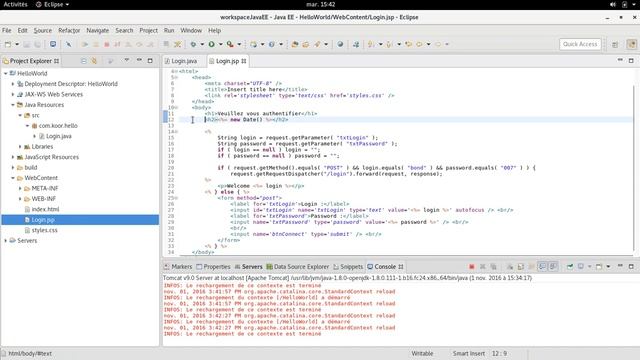Screen dimensions: 640x360
Task: Minimize the Project Explorer panel
Action: [x=139, y=60]
